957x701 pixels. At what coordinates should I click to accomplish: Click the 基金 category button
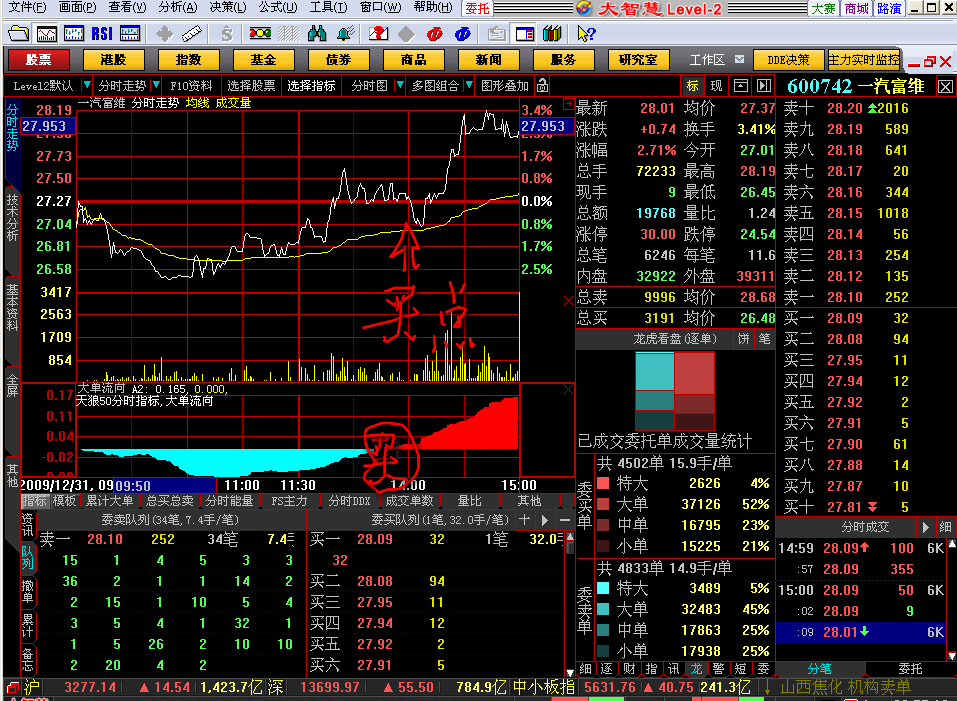point(264,60)
